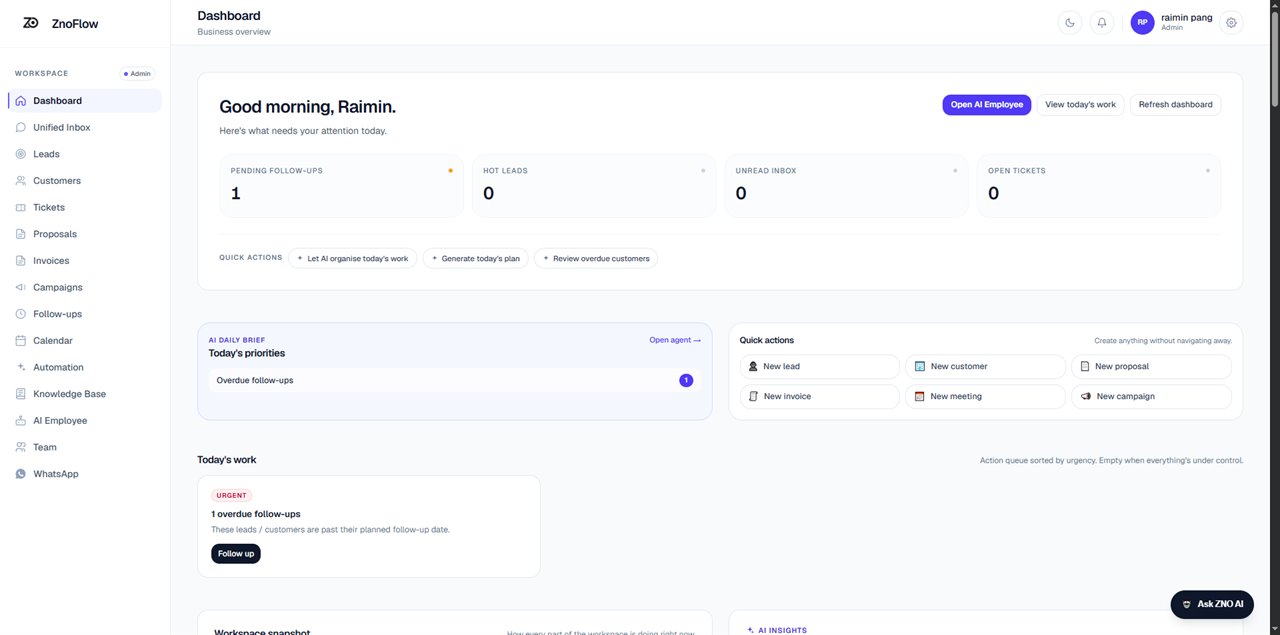Open the Unread Inbox stat card
The image size is (1280, 635).
point(846,185)
